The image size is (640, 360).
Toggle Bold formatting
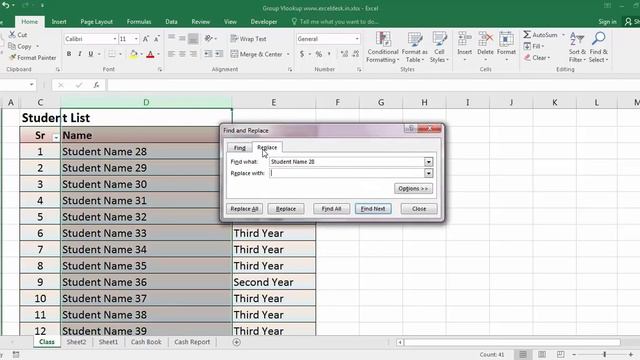click(69, 54)
